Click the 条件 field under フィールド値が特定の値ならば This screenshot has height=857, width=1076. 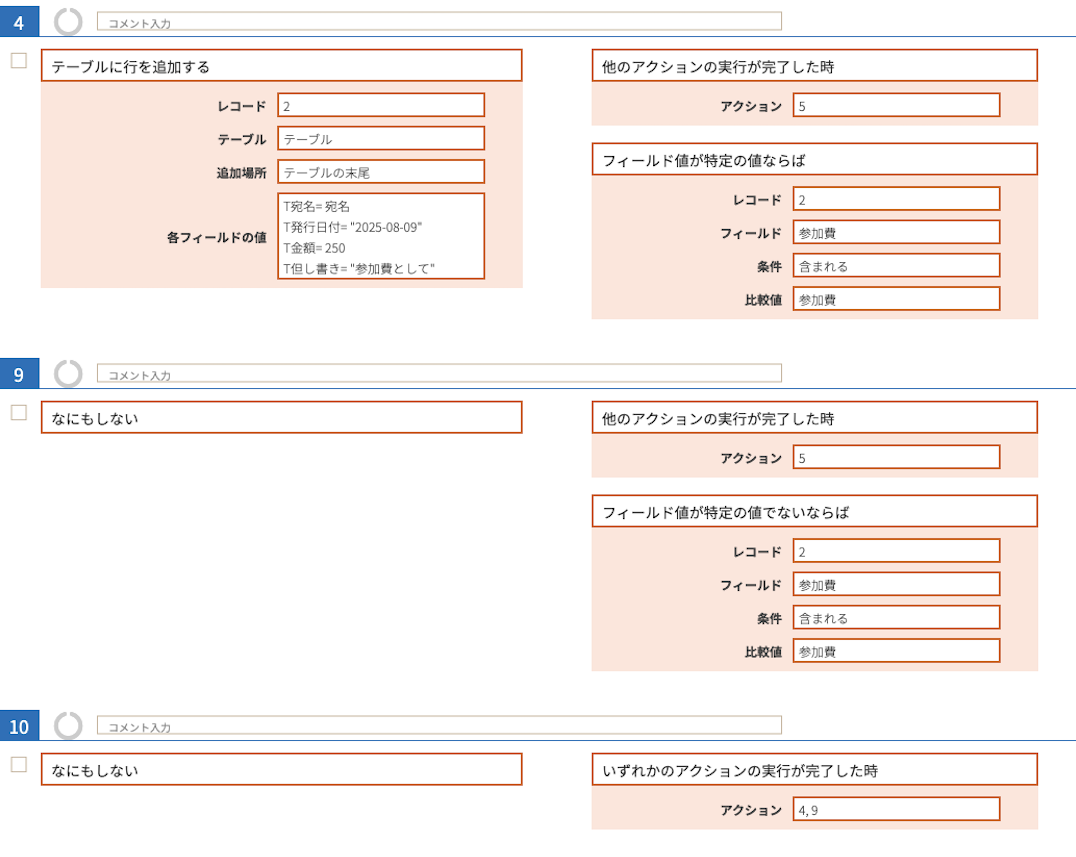896,266
